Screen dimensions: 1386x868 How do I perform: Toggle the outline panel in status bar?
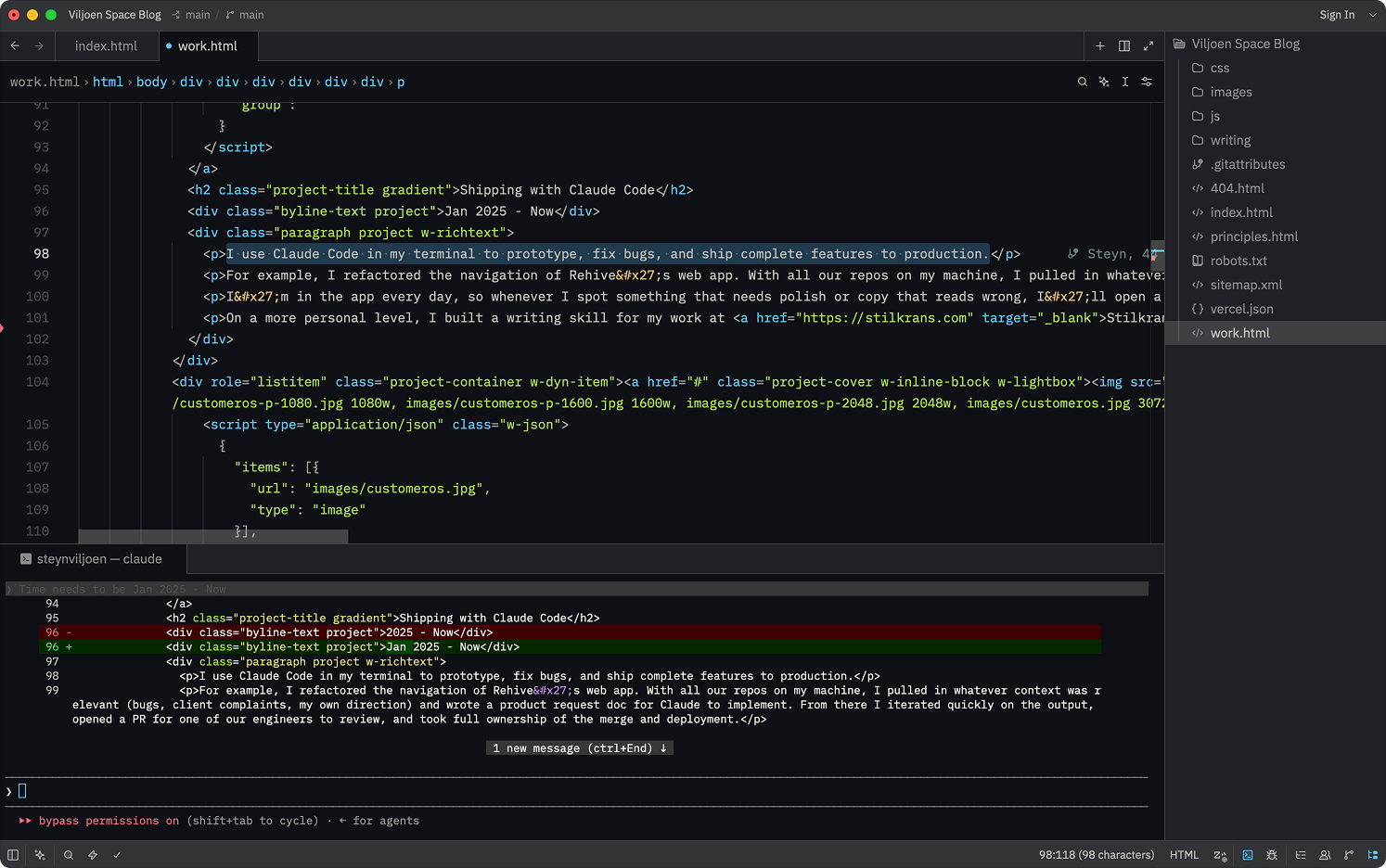click(1301, 855)
